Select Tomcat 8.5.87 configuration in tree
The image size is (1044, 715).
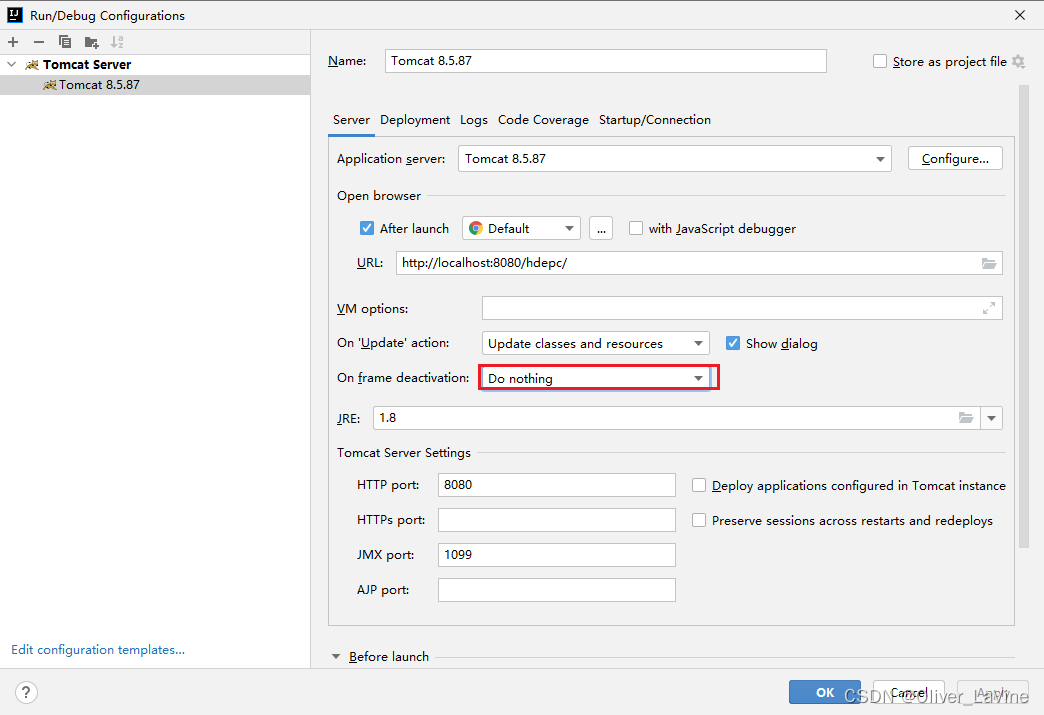click(155, 85)
